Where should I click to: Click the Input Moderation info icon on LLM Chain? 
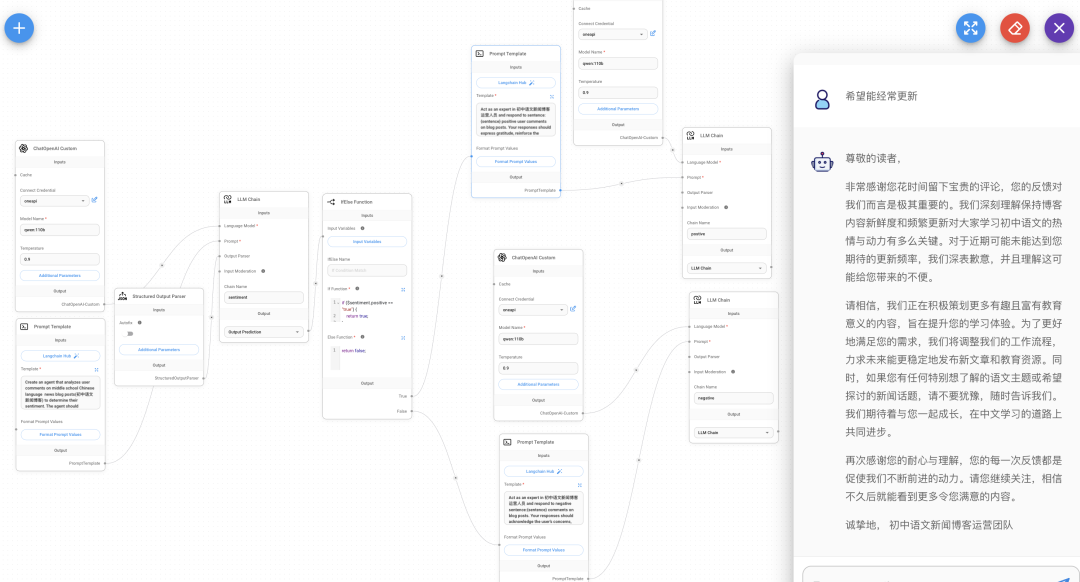(263, 271)
